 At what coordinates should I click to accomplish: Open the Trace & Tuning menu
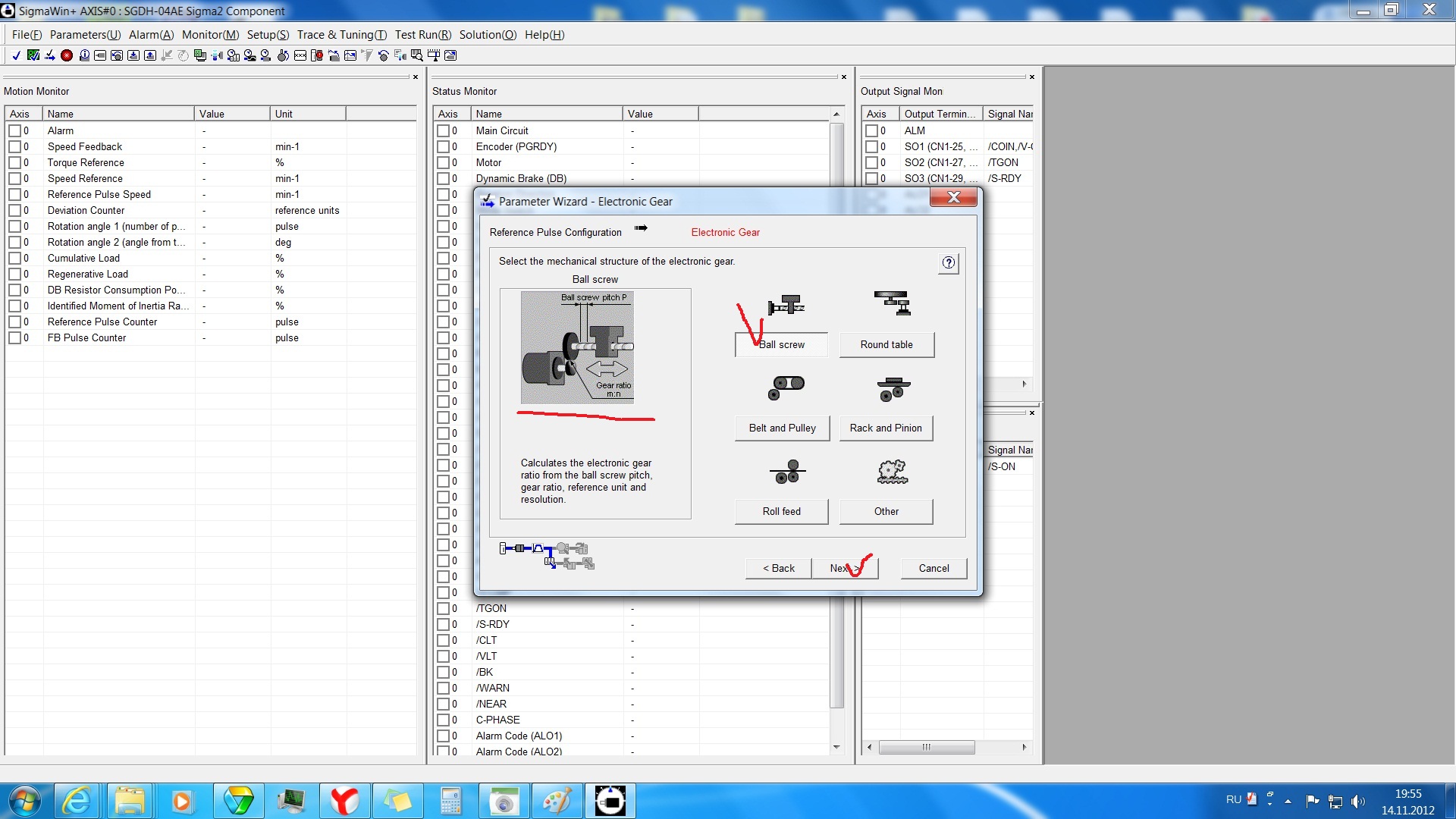tap(341, 35)
